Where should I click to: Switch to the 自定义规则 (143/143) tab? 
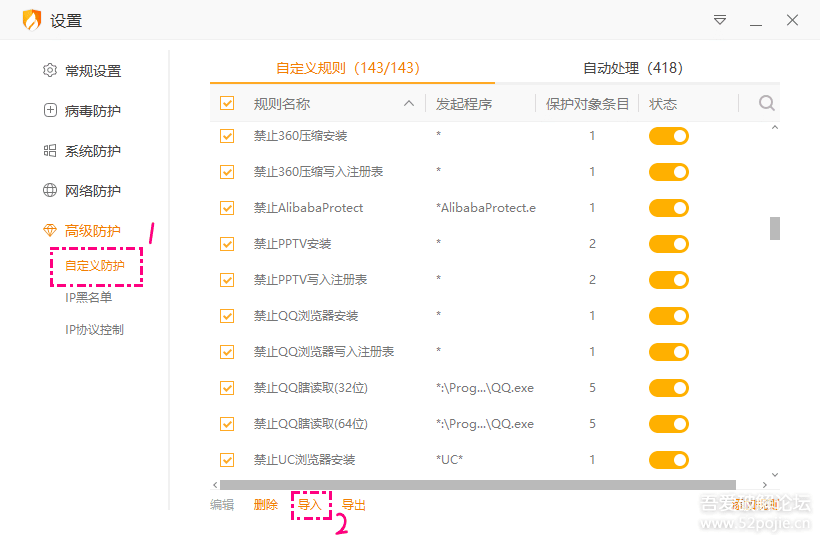[x=348, y=68]
